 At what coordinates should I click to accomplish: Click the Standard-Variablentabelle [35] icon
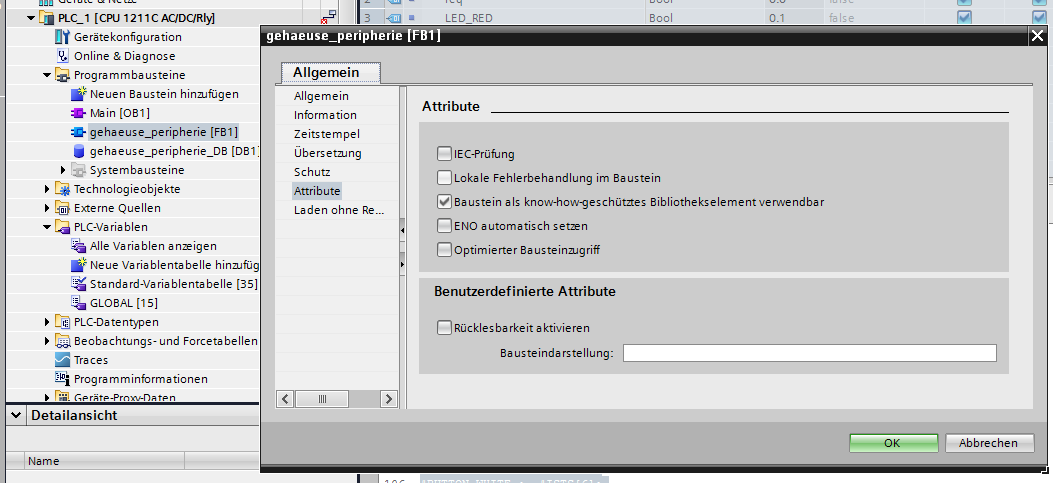(x=79, y=284)
